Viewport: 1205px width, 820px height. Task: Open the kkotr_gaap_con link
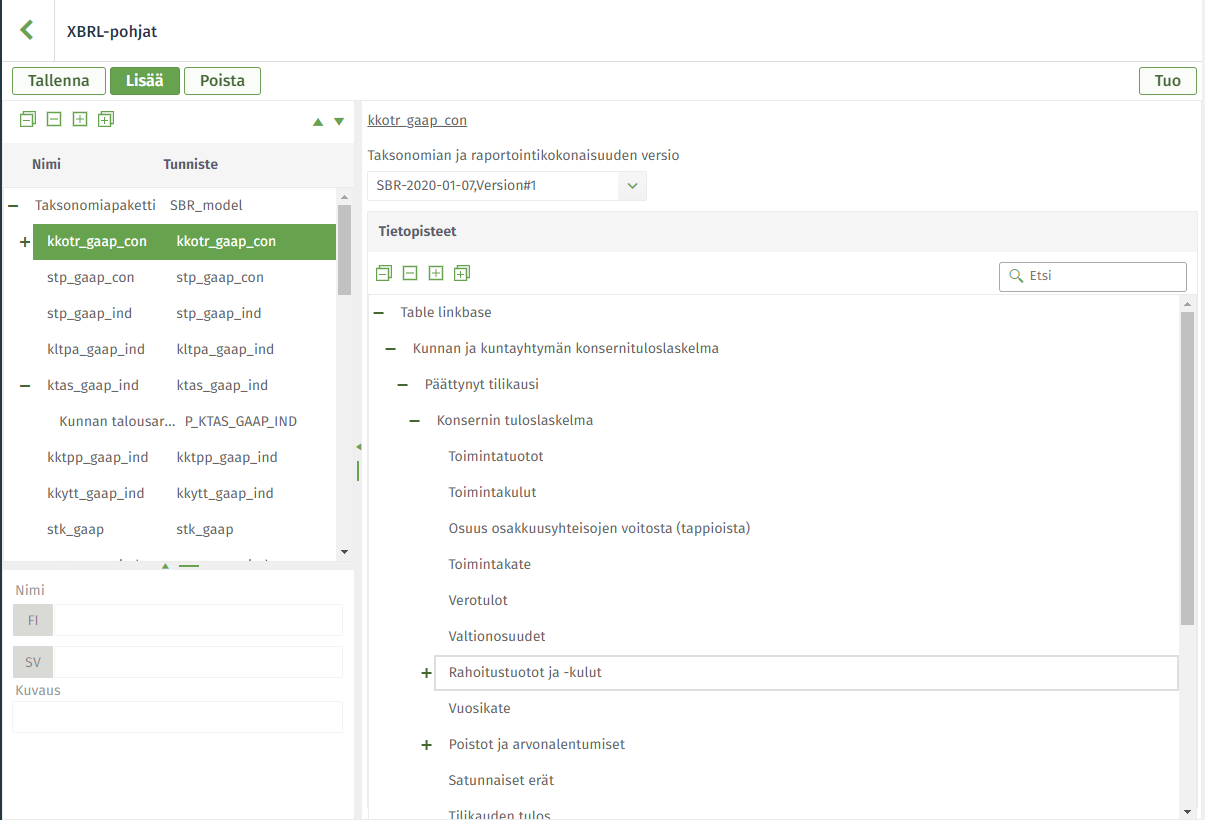[417, 121]
